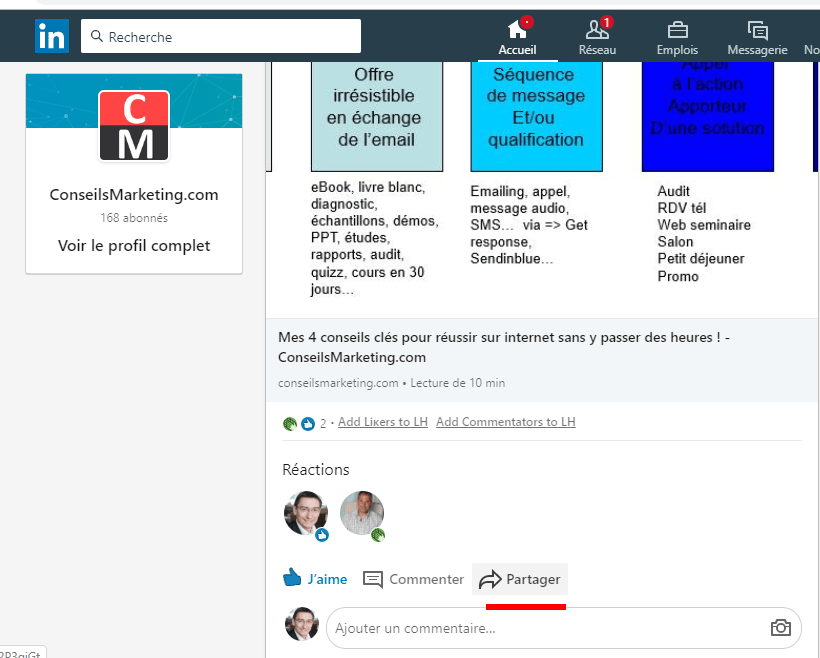Click the Commenter button

413,579
